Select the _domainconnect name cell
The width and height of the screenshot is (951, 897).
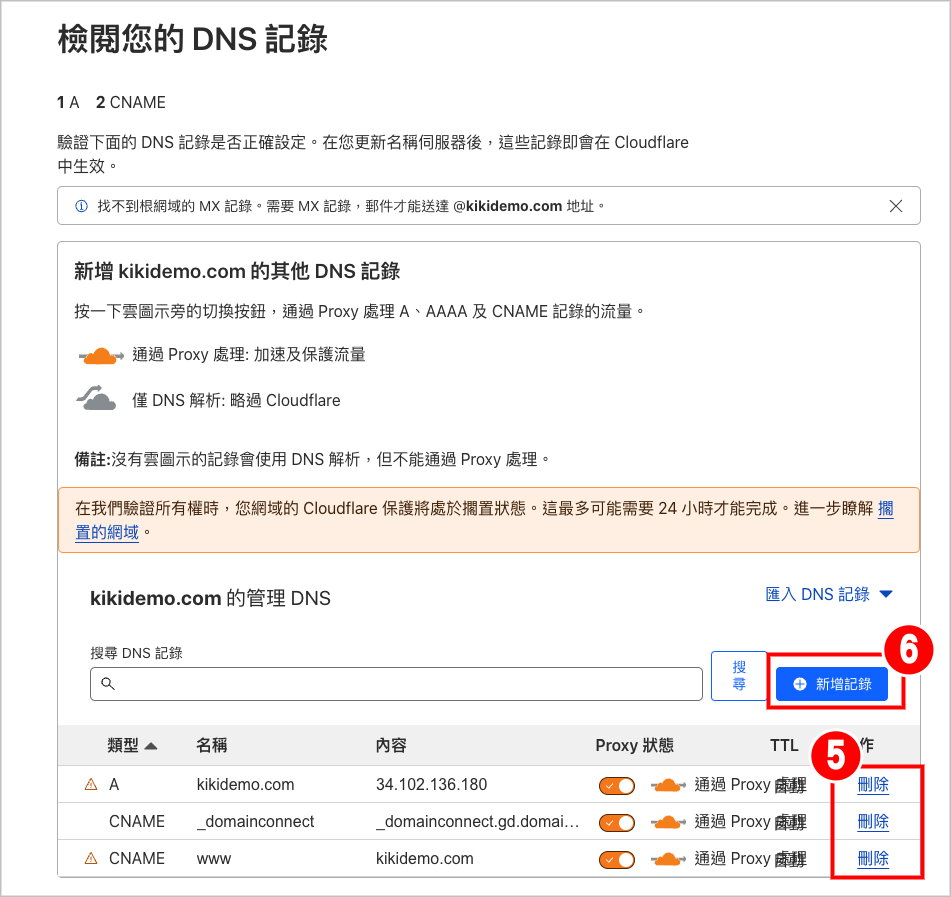pyautogui.click(x=255, y=821)
